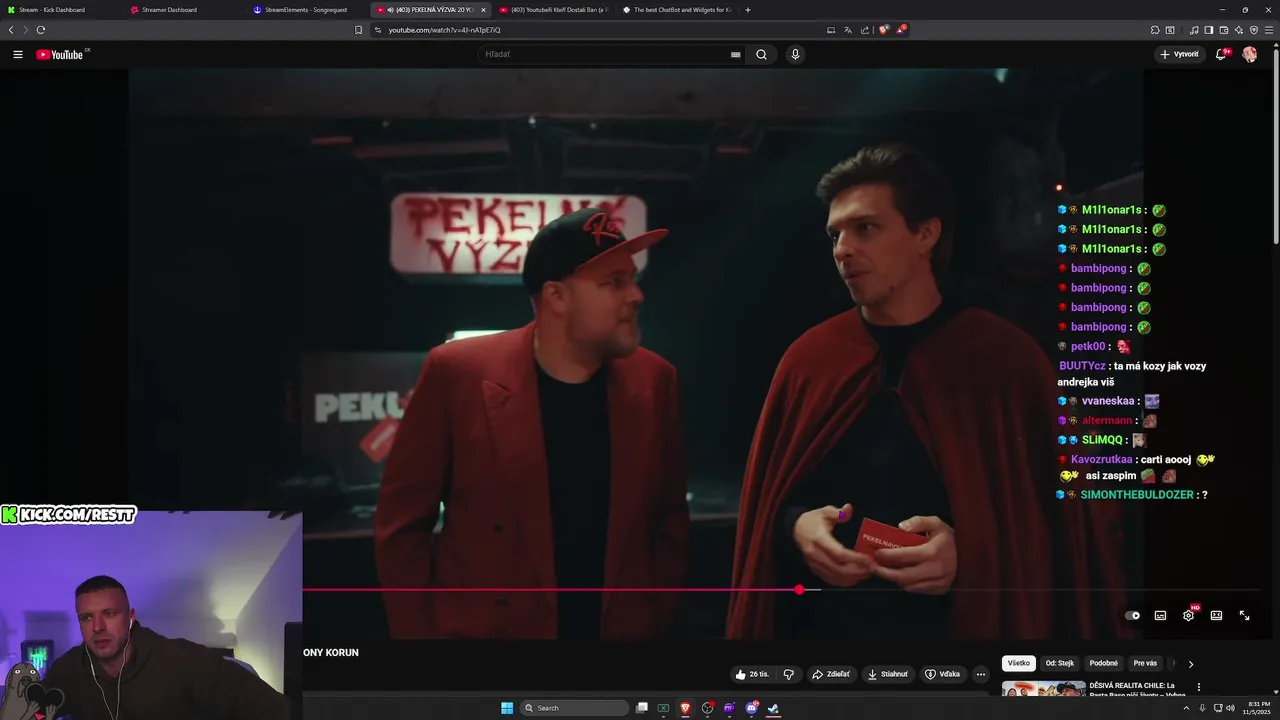The width and height of the screenshot is (1280, 720).
Task: Open more actions ellipsis under video
Action: click(981, 674)
